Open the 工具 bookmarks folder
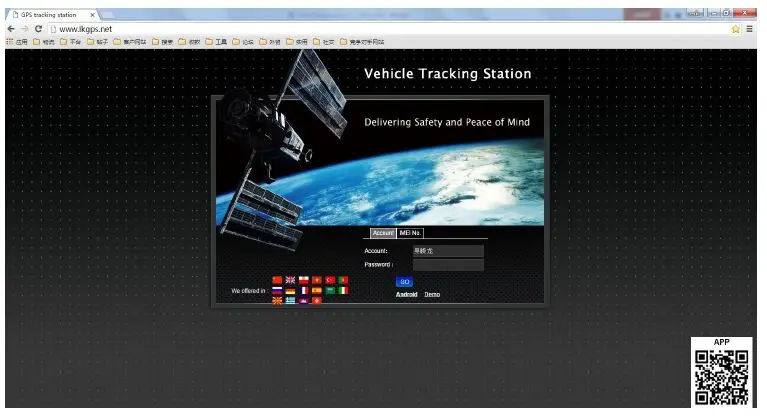 point(216,42)
